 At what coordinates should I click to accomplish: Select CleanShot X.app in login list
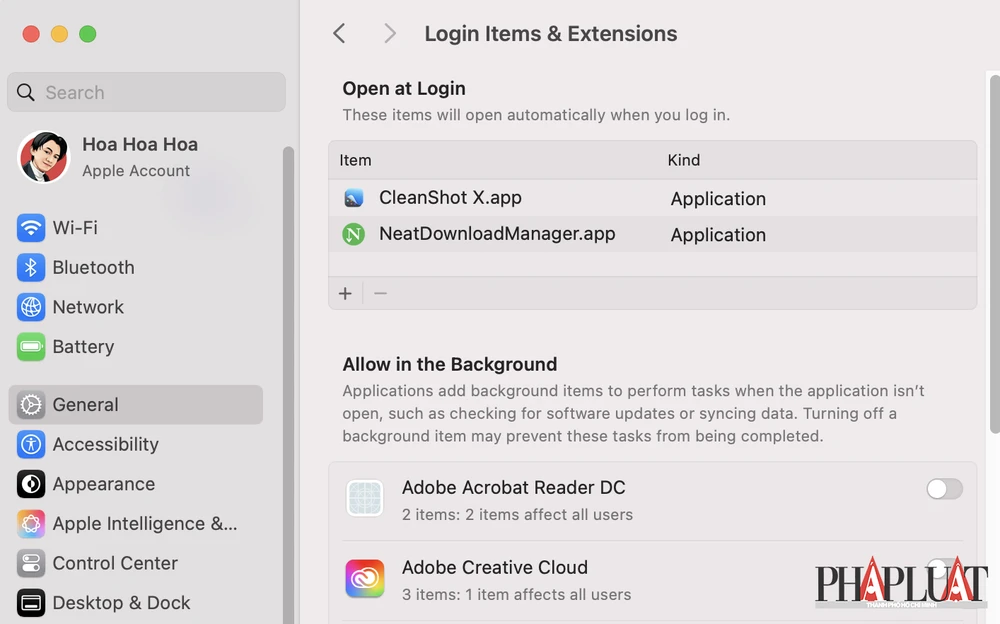tap(450, 198)
